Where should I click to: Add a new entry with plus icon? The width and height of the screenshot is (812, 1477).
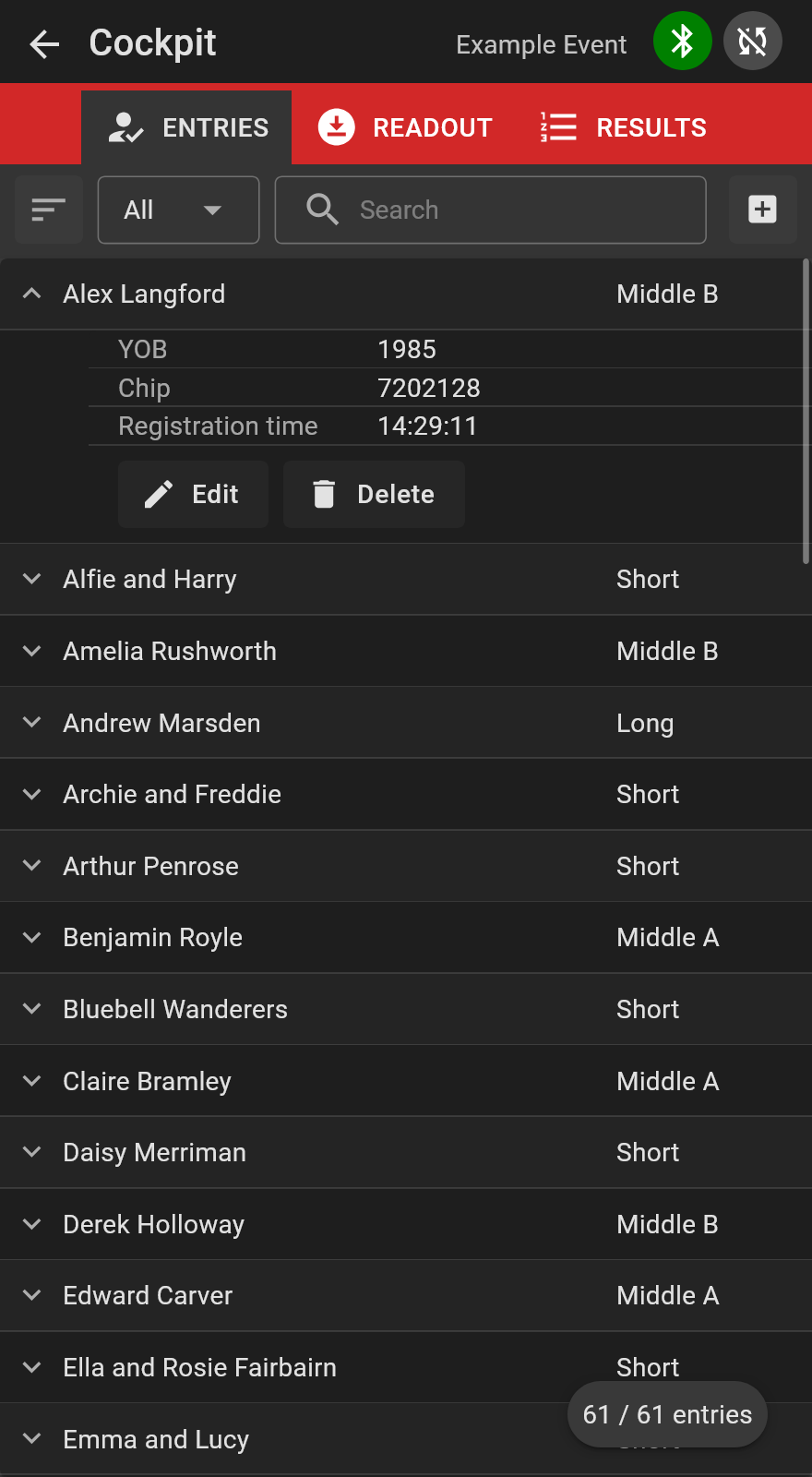(x=762, y=210)
